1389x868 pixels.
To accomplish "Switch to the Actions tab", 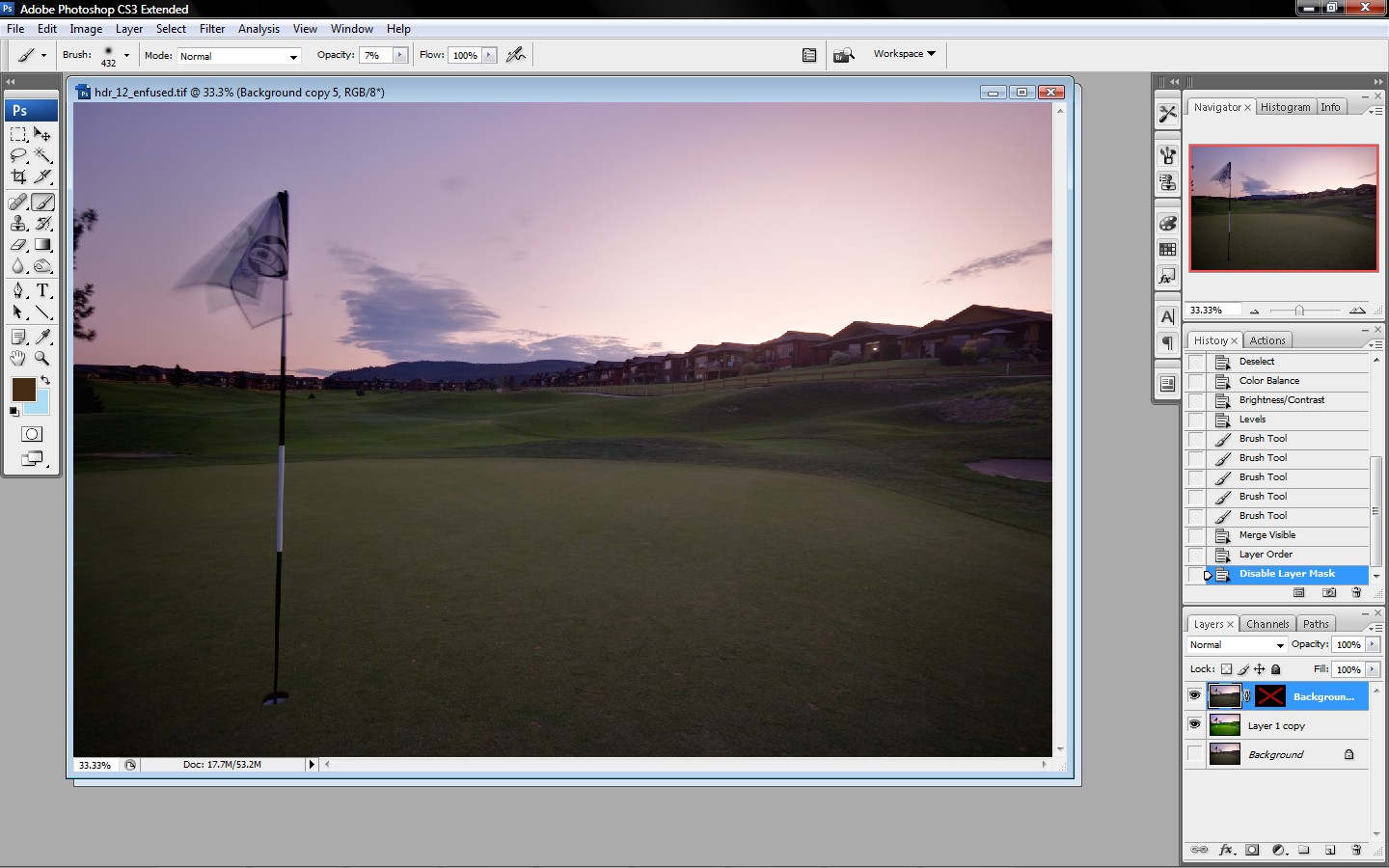I will (x=1267, y=340).
